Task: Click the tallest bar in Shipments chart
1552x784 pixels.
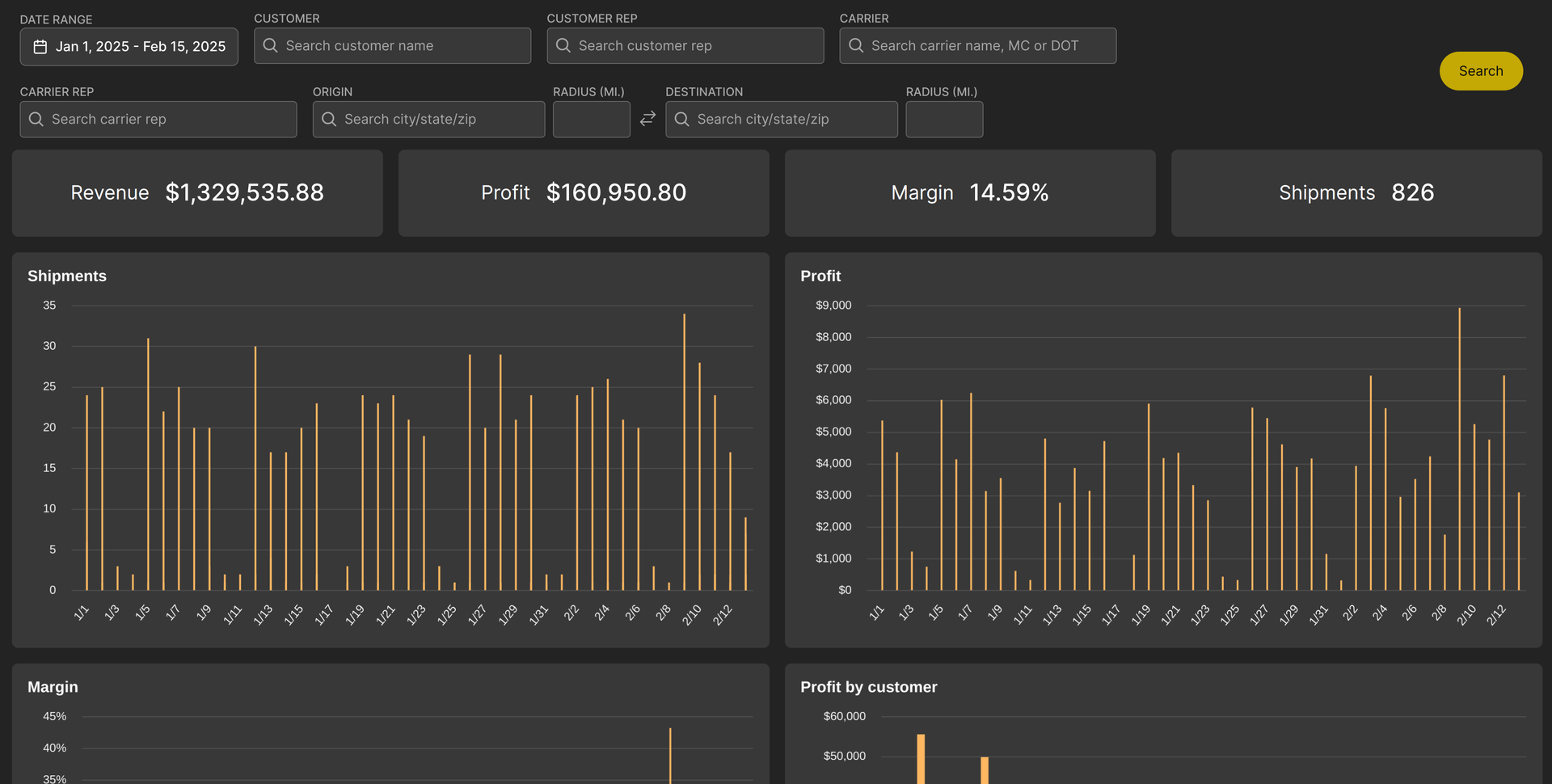Action: point(684,452)
